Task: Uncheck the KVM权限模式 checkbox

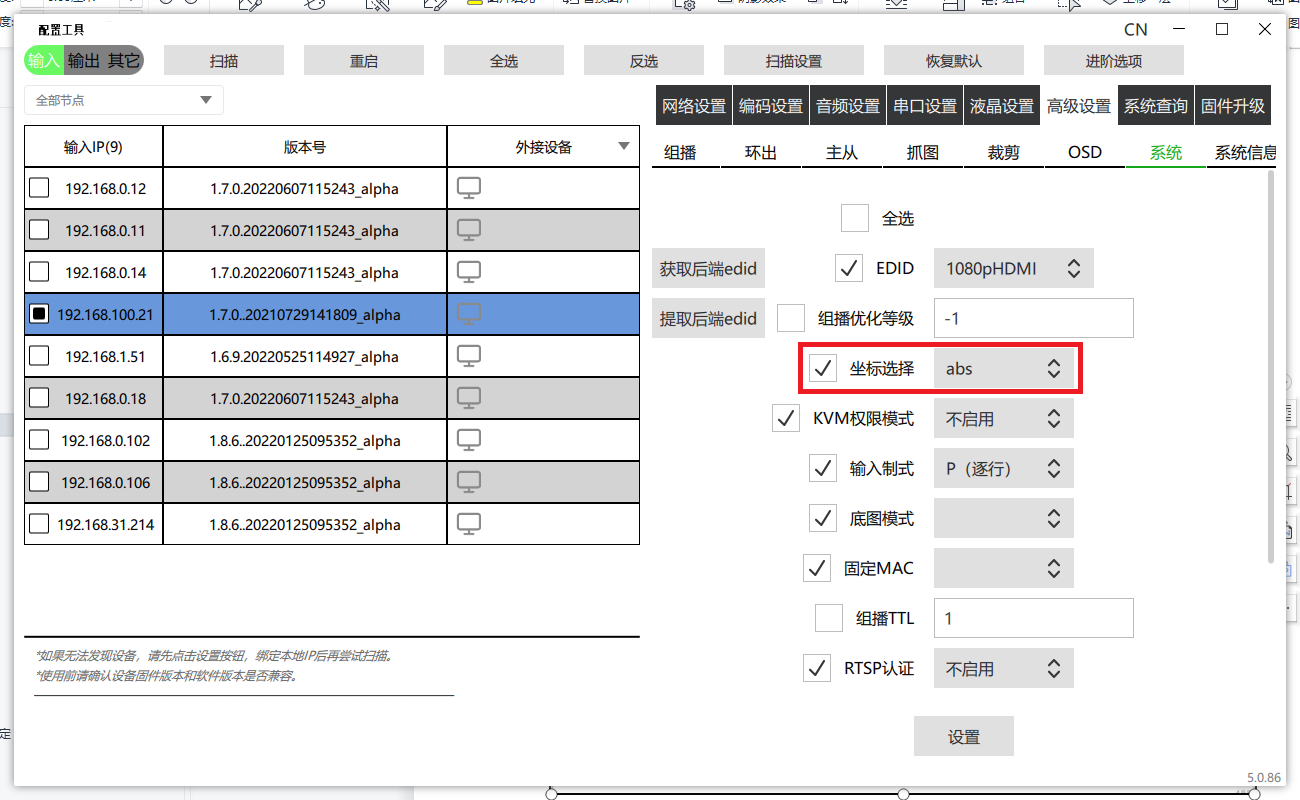Action: click(x=786, y=419)
